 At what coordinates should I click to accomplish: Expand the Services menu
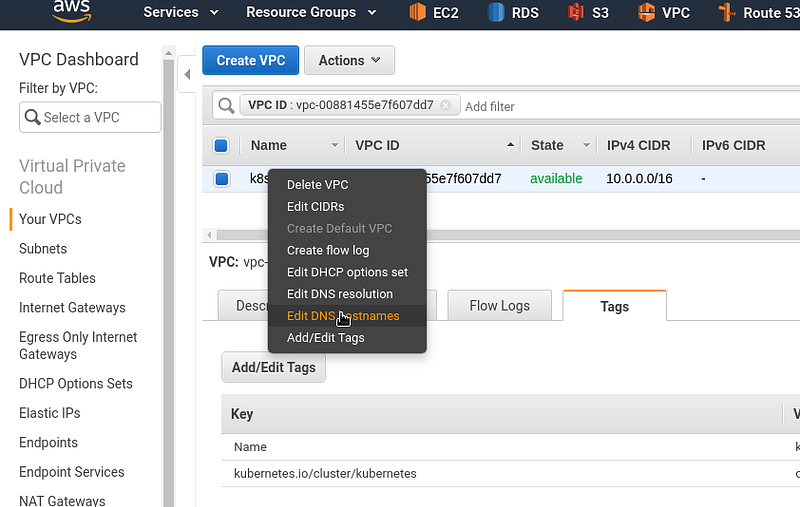pos(181,12)
